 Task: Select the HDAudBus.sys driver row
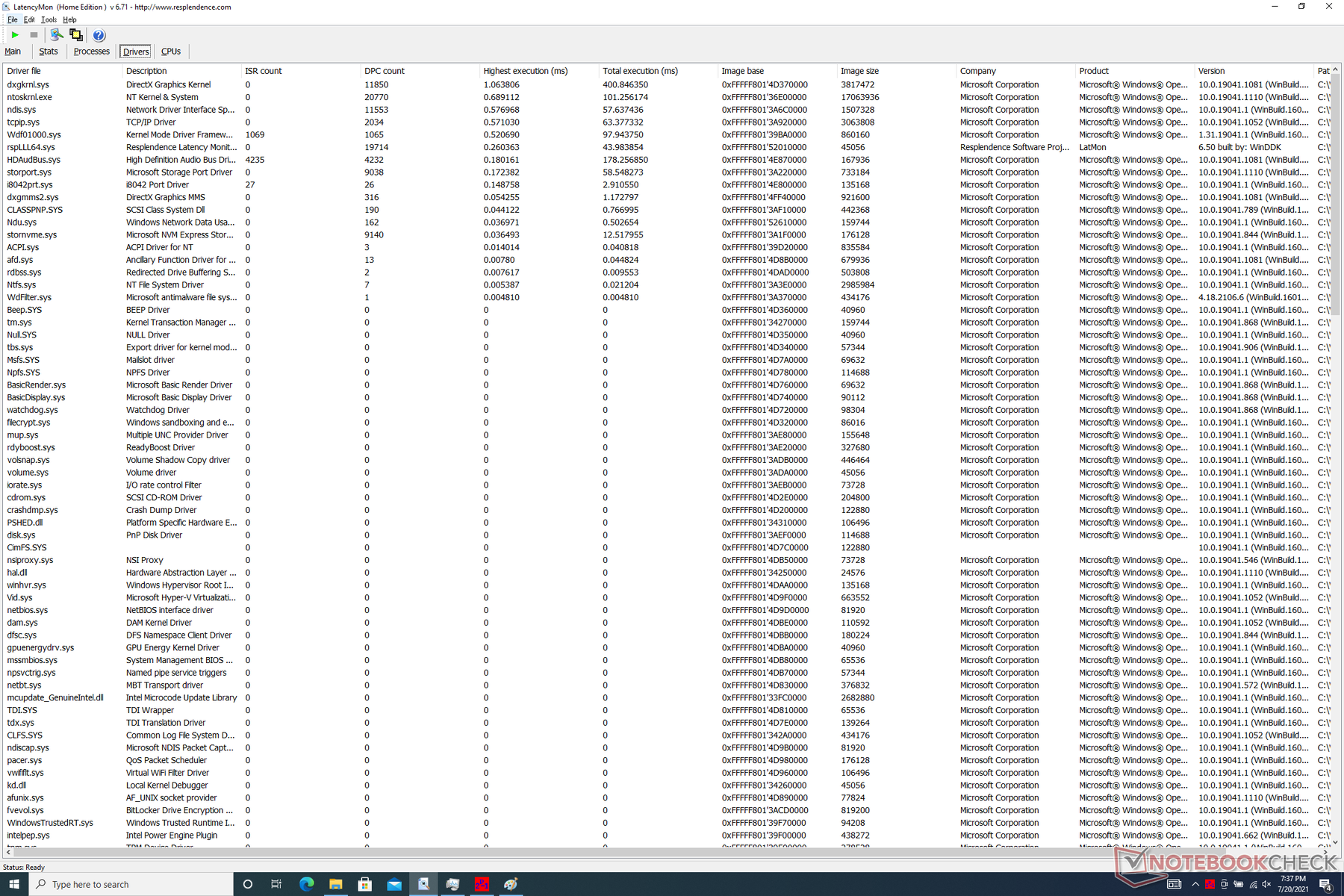coord(666,160)
